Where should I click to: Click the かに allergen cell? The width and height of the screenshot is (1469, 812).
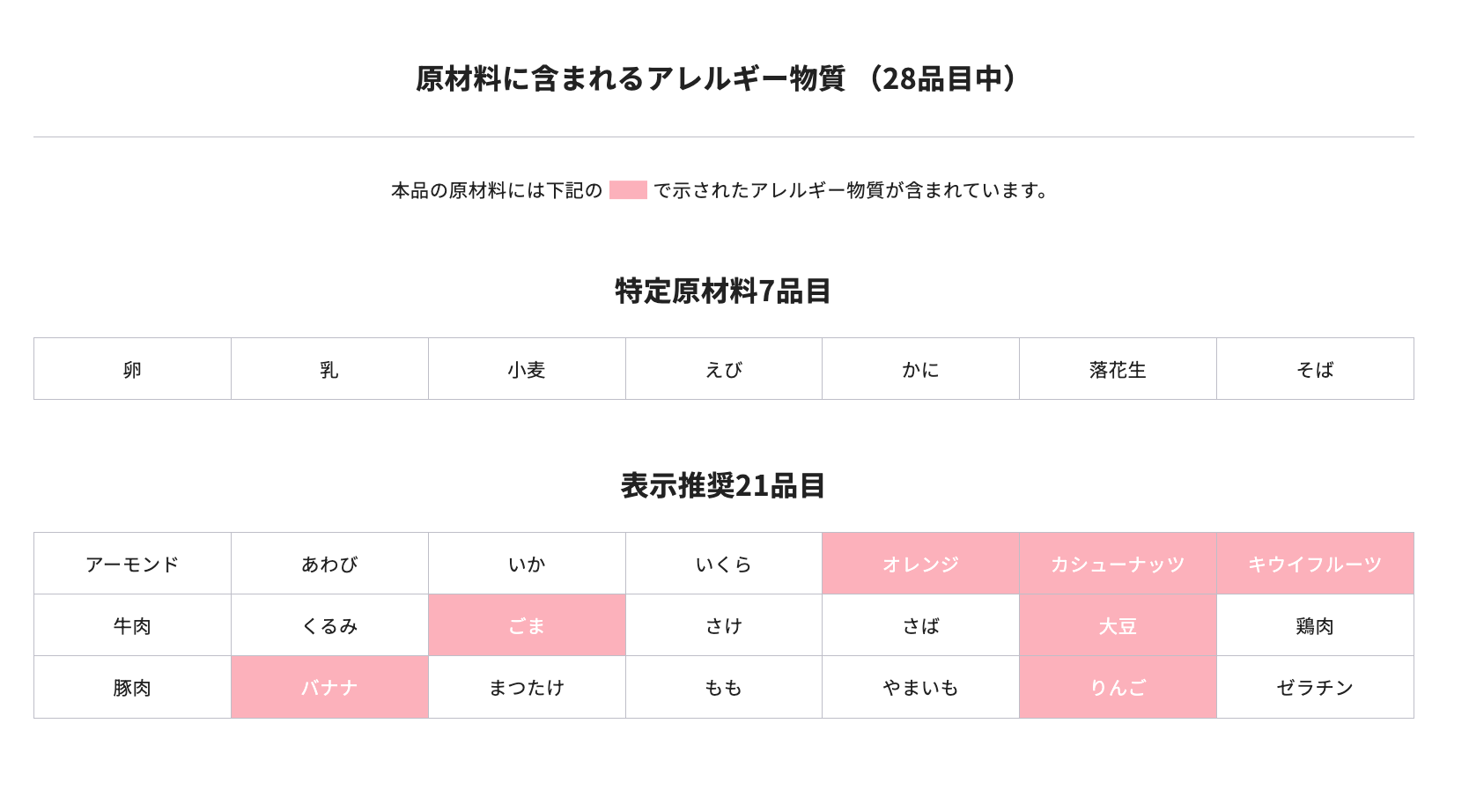(920, 369)
